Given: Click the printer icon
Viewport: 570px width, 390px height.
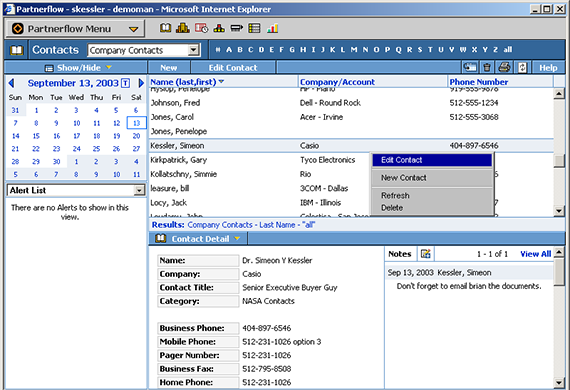Looking at the screenshot, I should coord(504,67).
